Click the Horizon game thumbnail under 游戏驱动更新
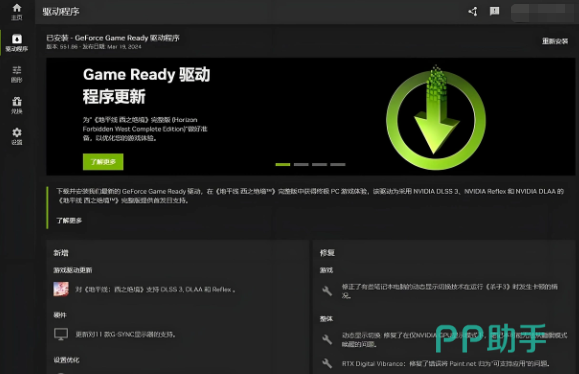Viewport: 579px width, 374px height. pos(61,289)
